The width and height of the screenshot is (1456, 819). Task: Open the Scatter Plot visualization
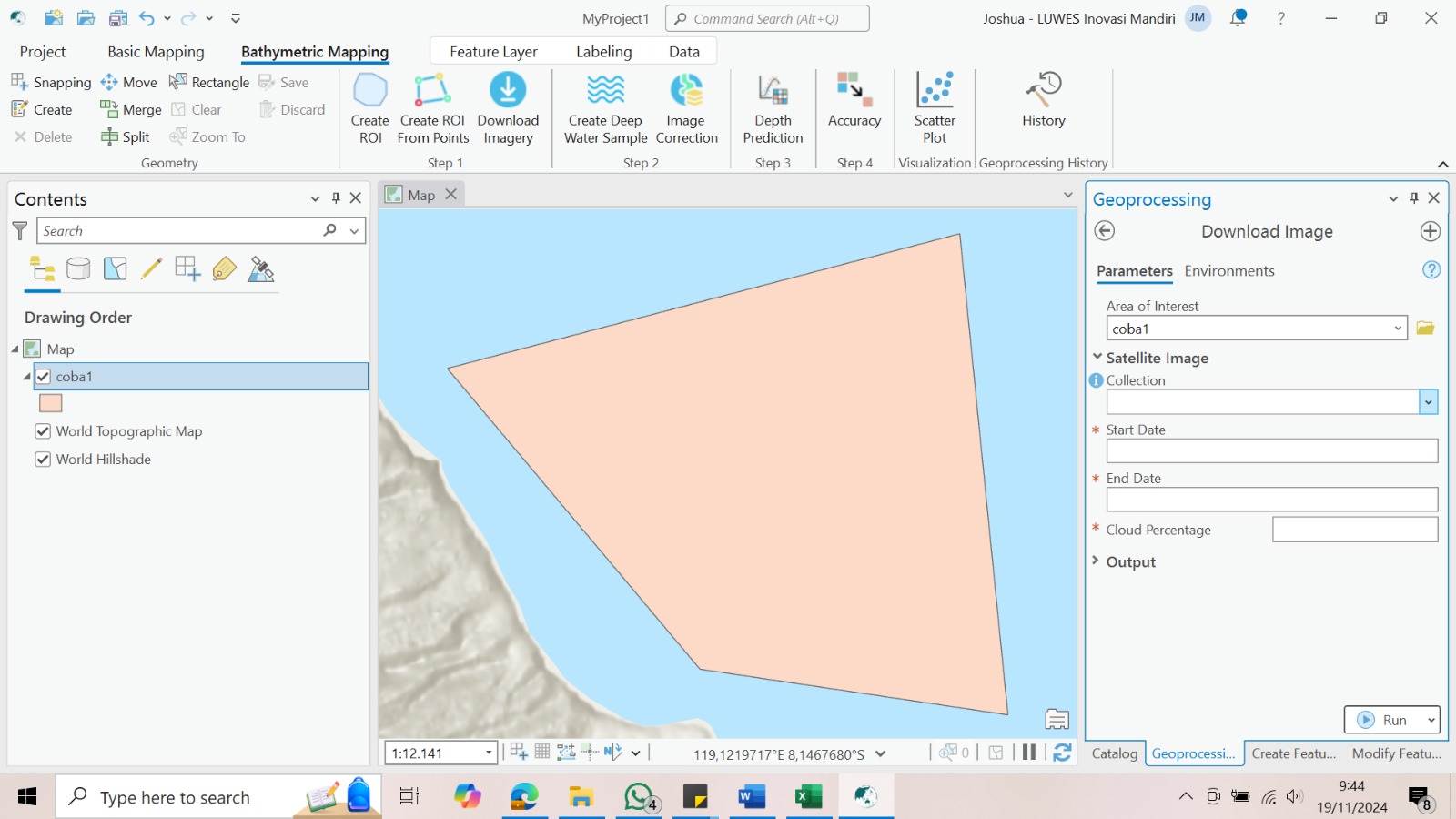tap(935, 109)
